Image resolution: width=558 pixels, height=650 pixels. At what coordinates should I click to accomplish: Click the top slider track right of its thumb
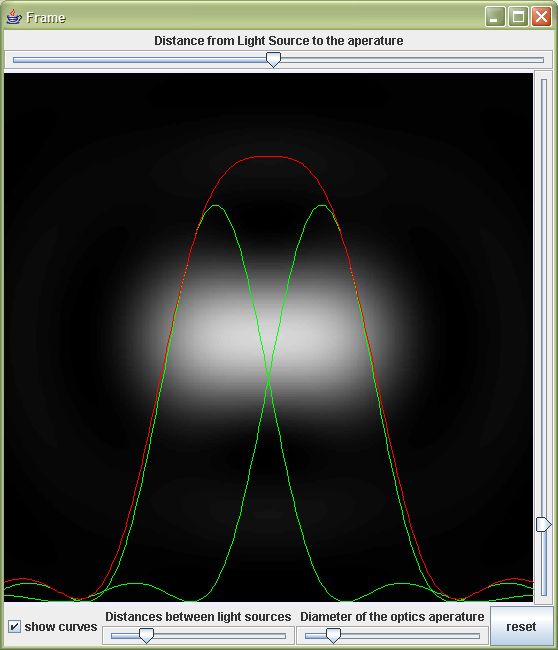tap(412, 60)
